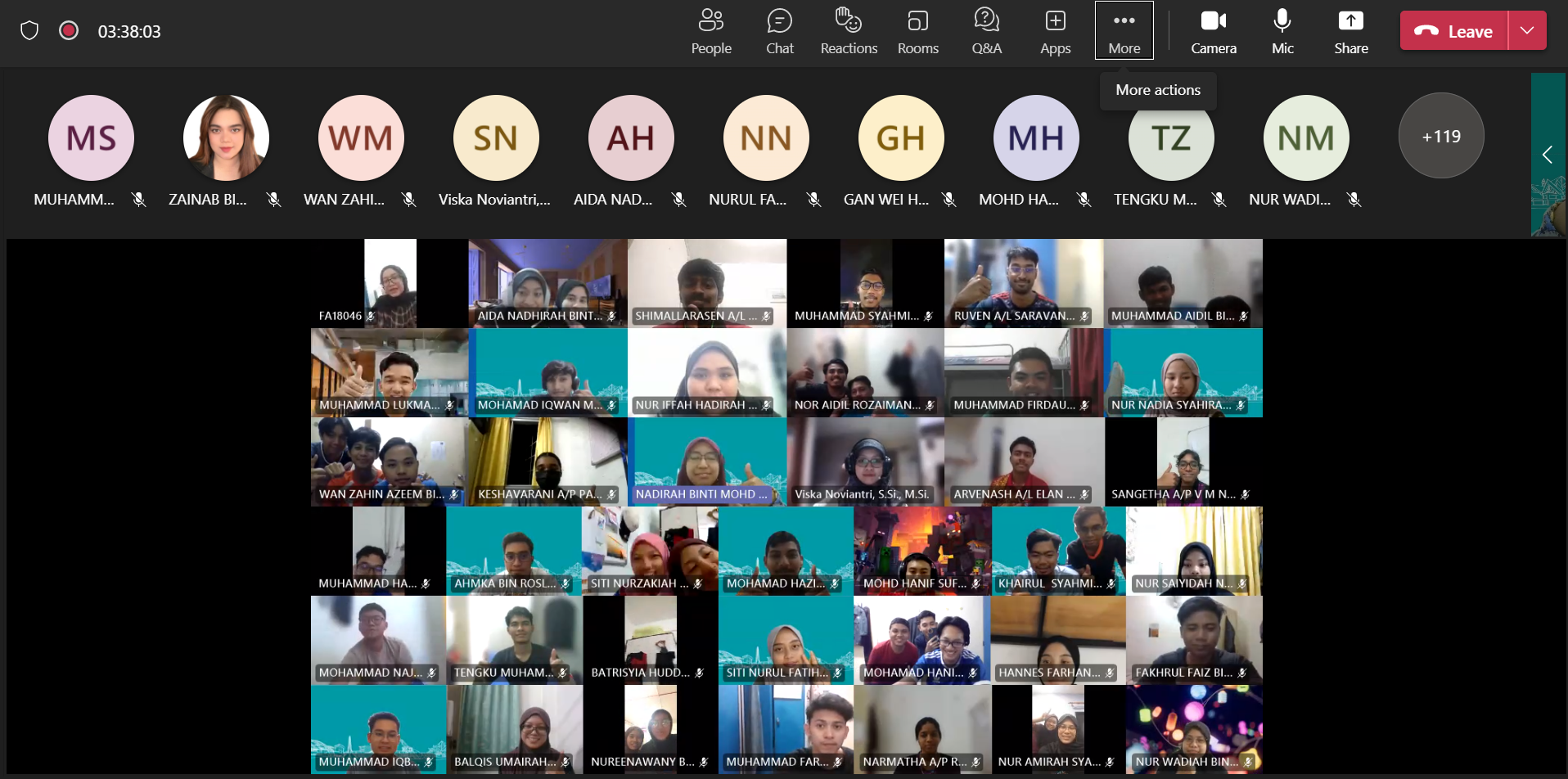Screen dimensions: 1568x779
Task: Select MUHAMMAD IQB... video tile
Action: pos(378,729)
